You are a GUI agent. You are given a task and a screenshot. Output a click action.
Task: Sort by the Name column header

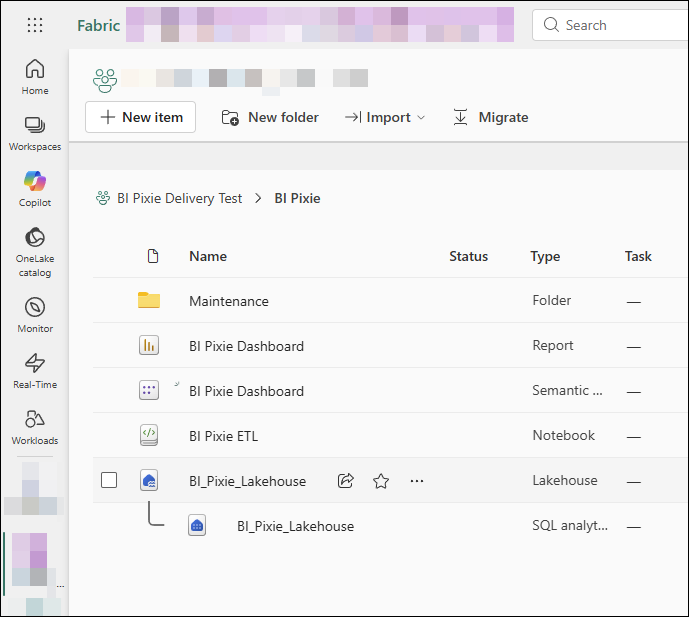(x=208, y=256)
